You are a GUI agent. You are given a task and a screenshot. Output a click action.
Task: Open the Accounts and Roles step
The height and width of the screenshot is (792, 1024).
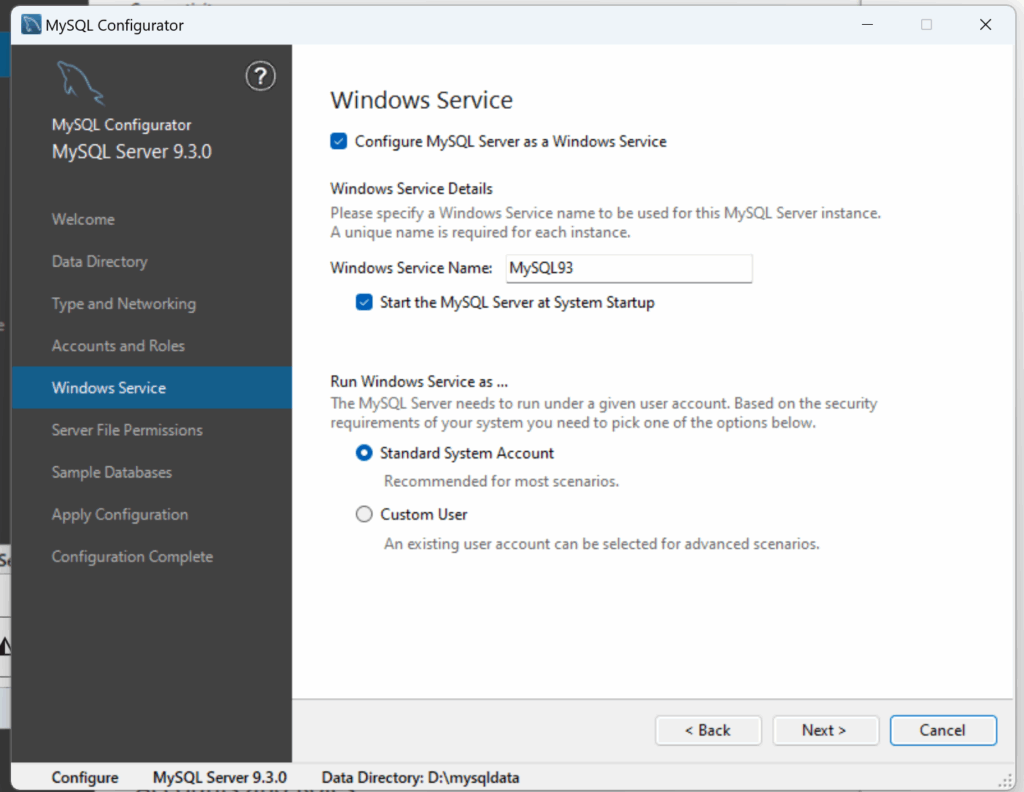point(118,346)
